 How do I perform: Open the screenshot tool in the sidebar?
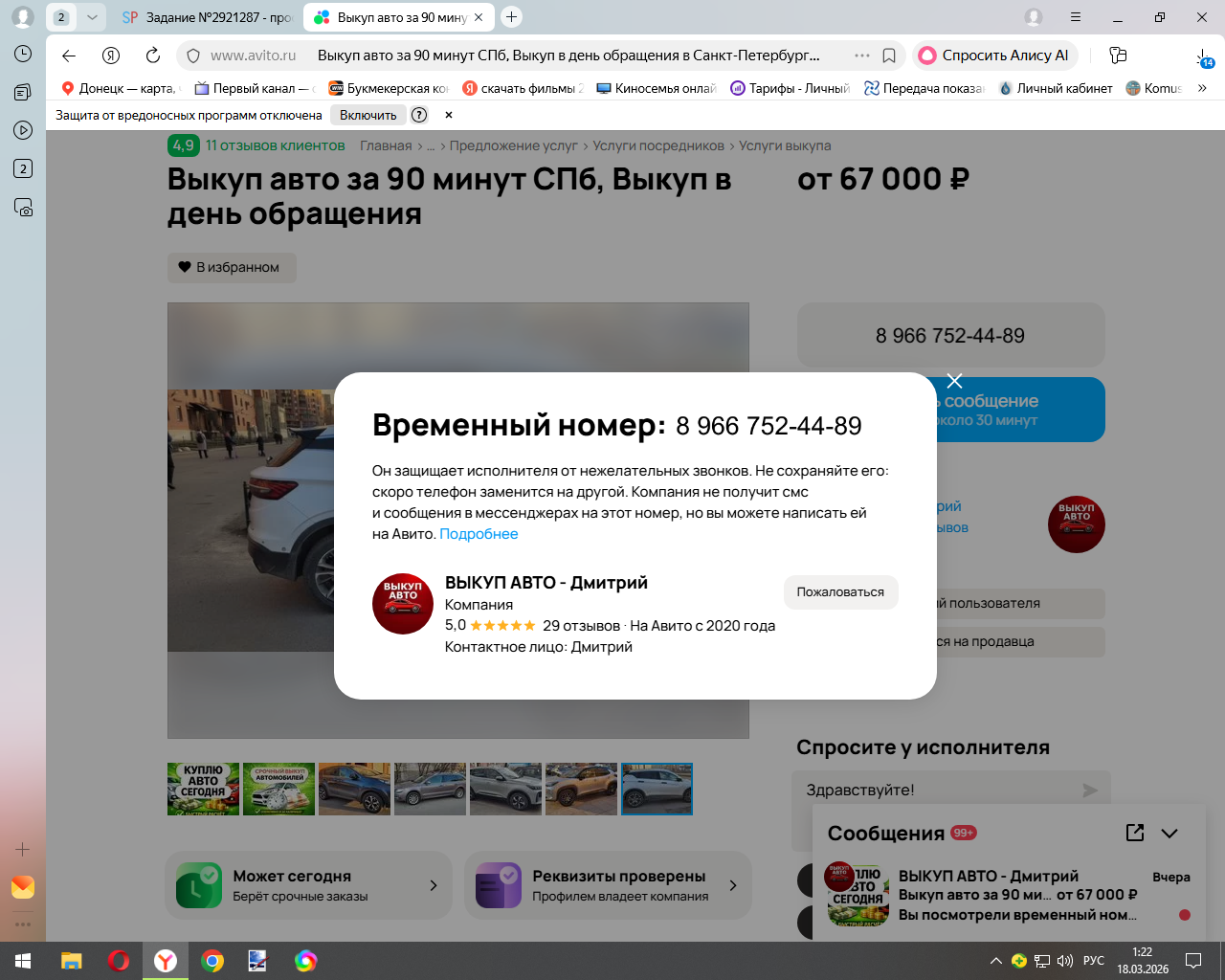pyautogui.click(x=23, y=207)
